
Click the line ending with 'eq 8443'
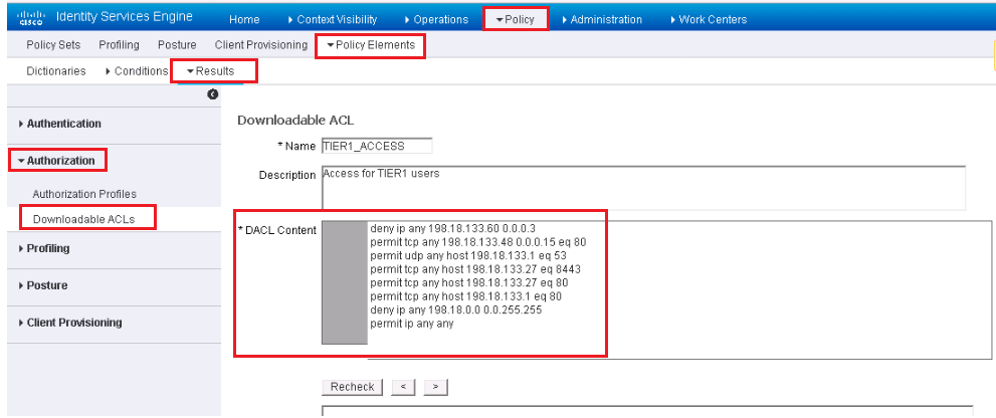(475, 269)
